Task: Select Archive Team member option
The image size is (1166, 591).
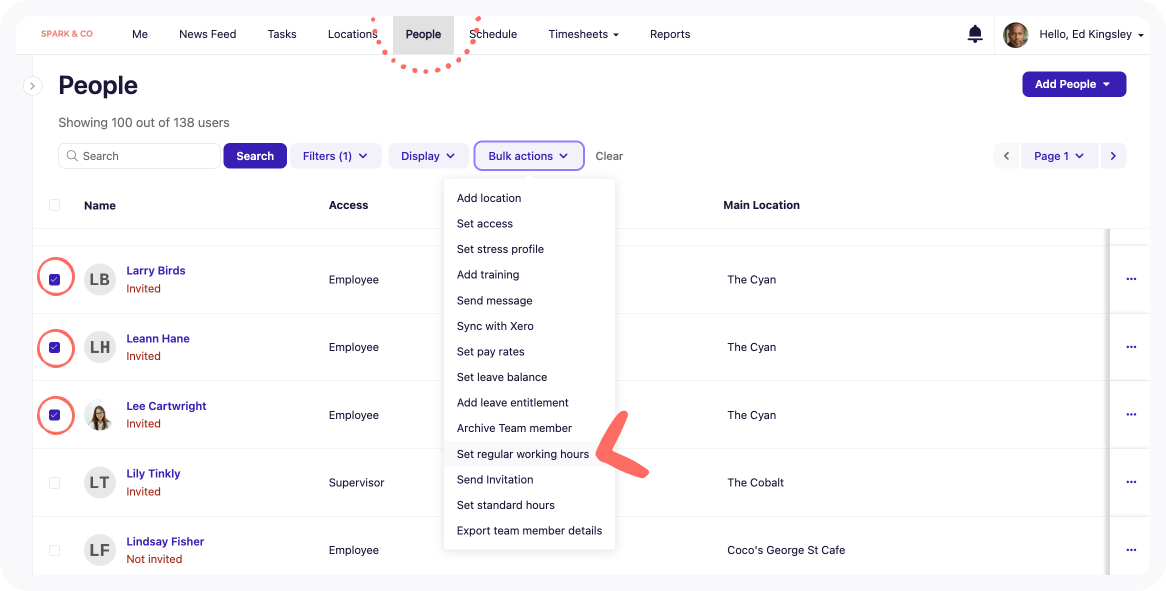Action: (x=514, y=428)
